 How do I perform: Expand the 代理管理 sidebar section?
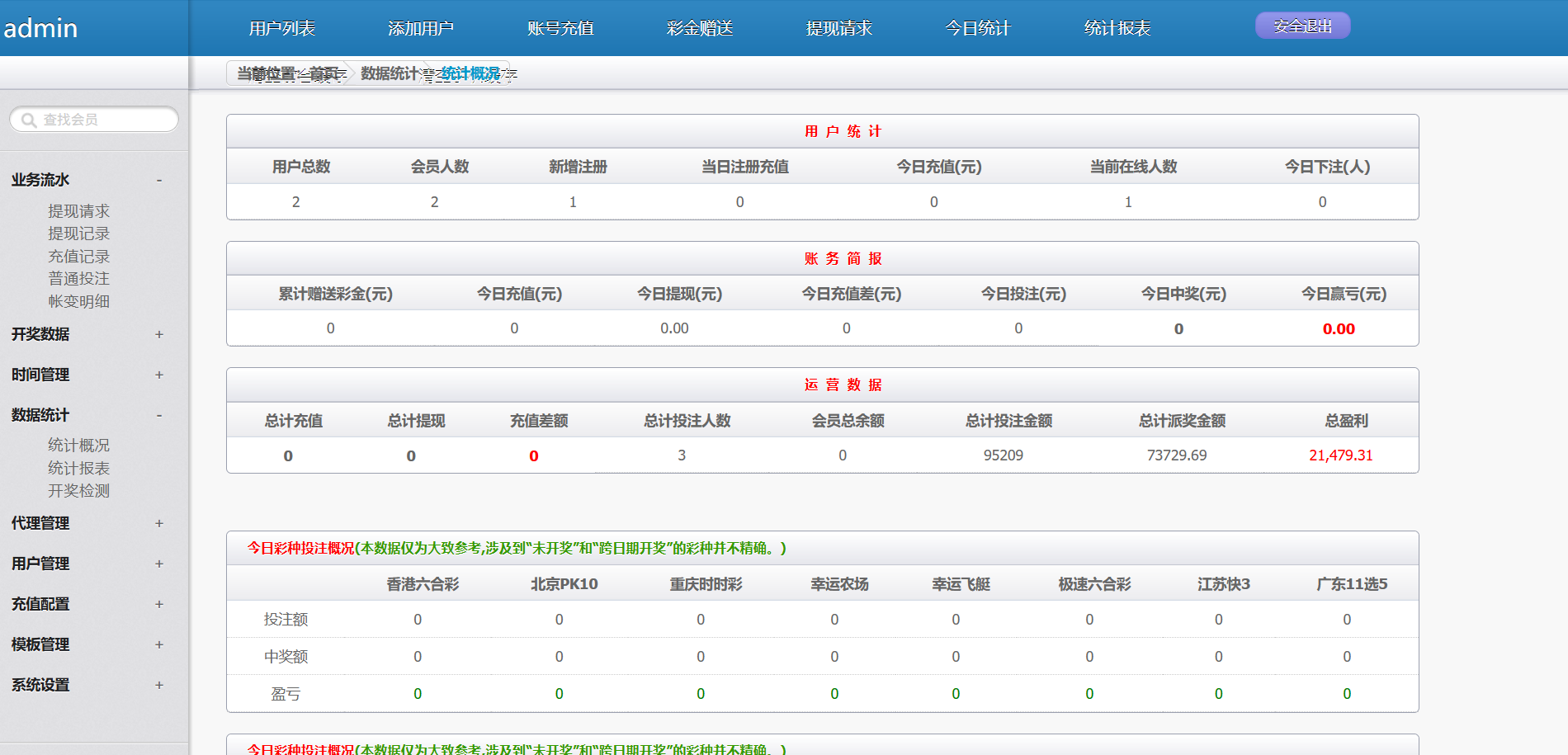pos(159,523)
